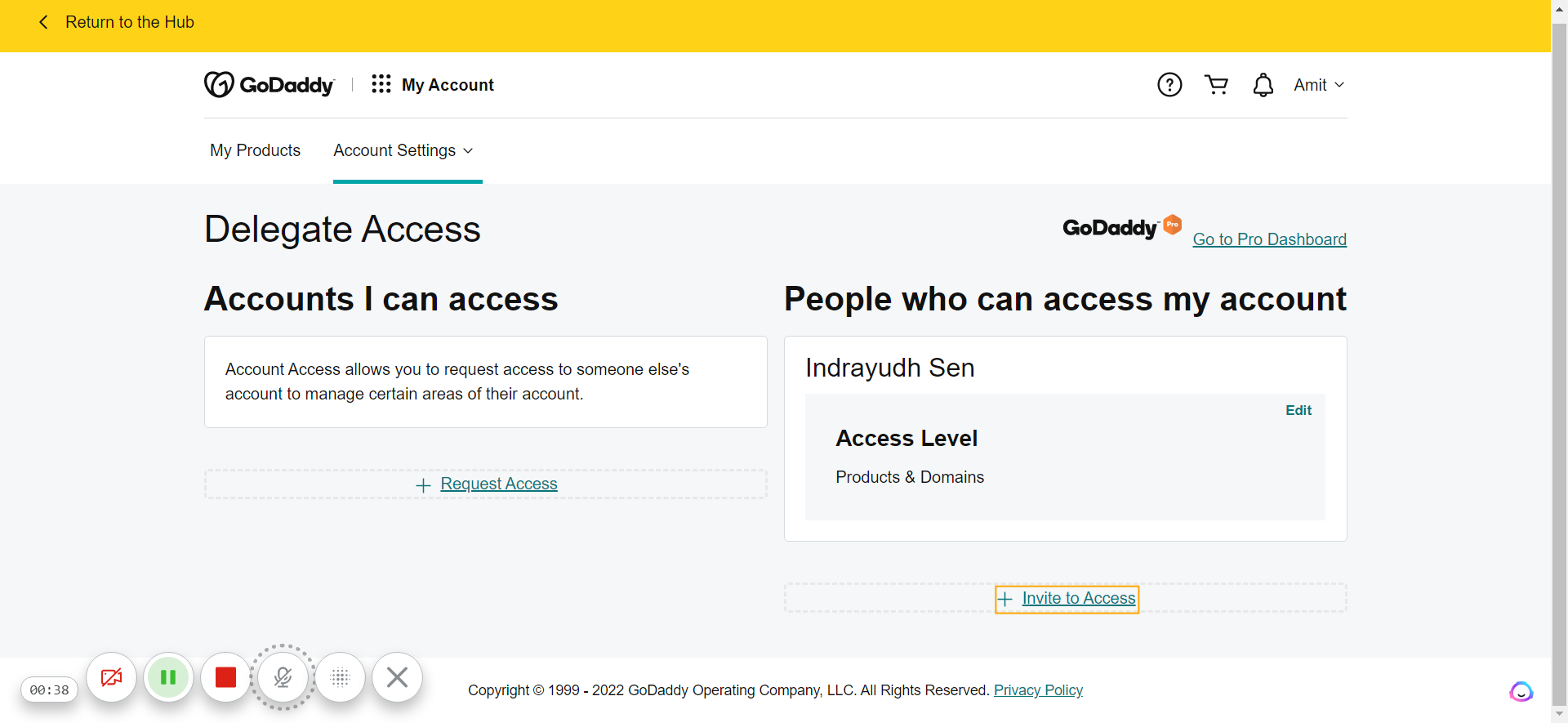Click the plus icon next to Invite to Access
The height and width of the screenshot is (723, 1568).
1005,600
